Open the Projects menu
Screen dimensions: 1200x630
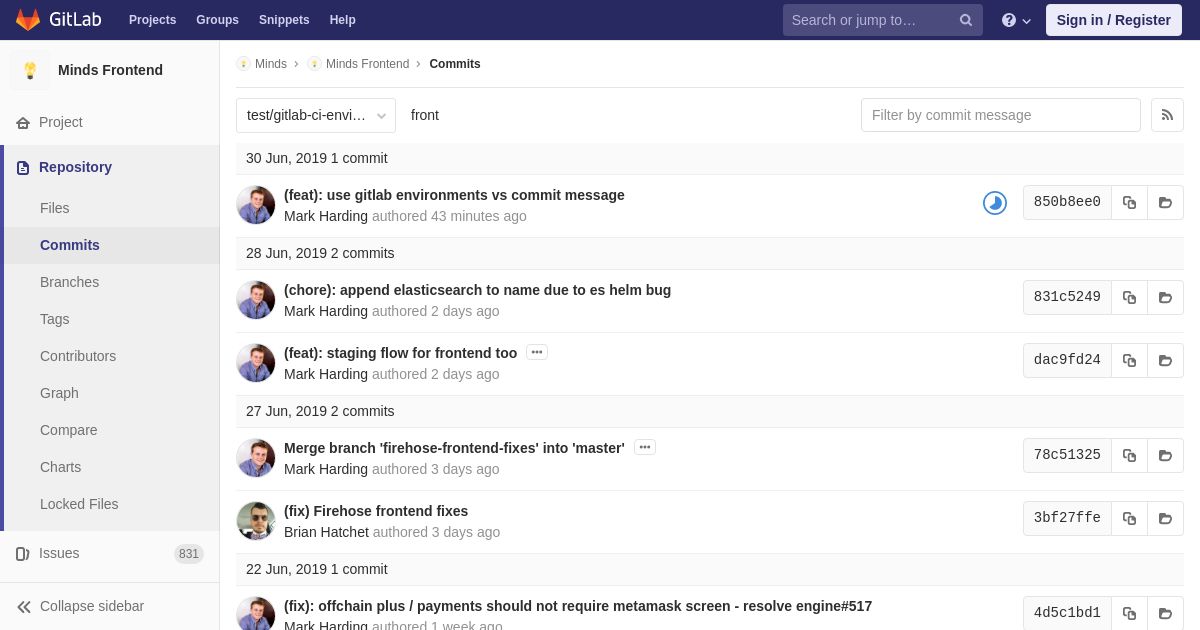pos(152,20)
